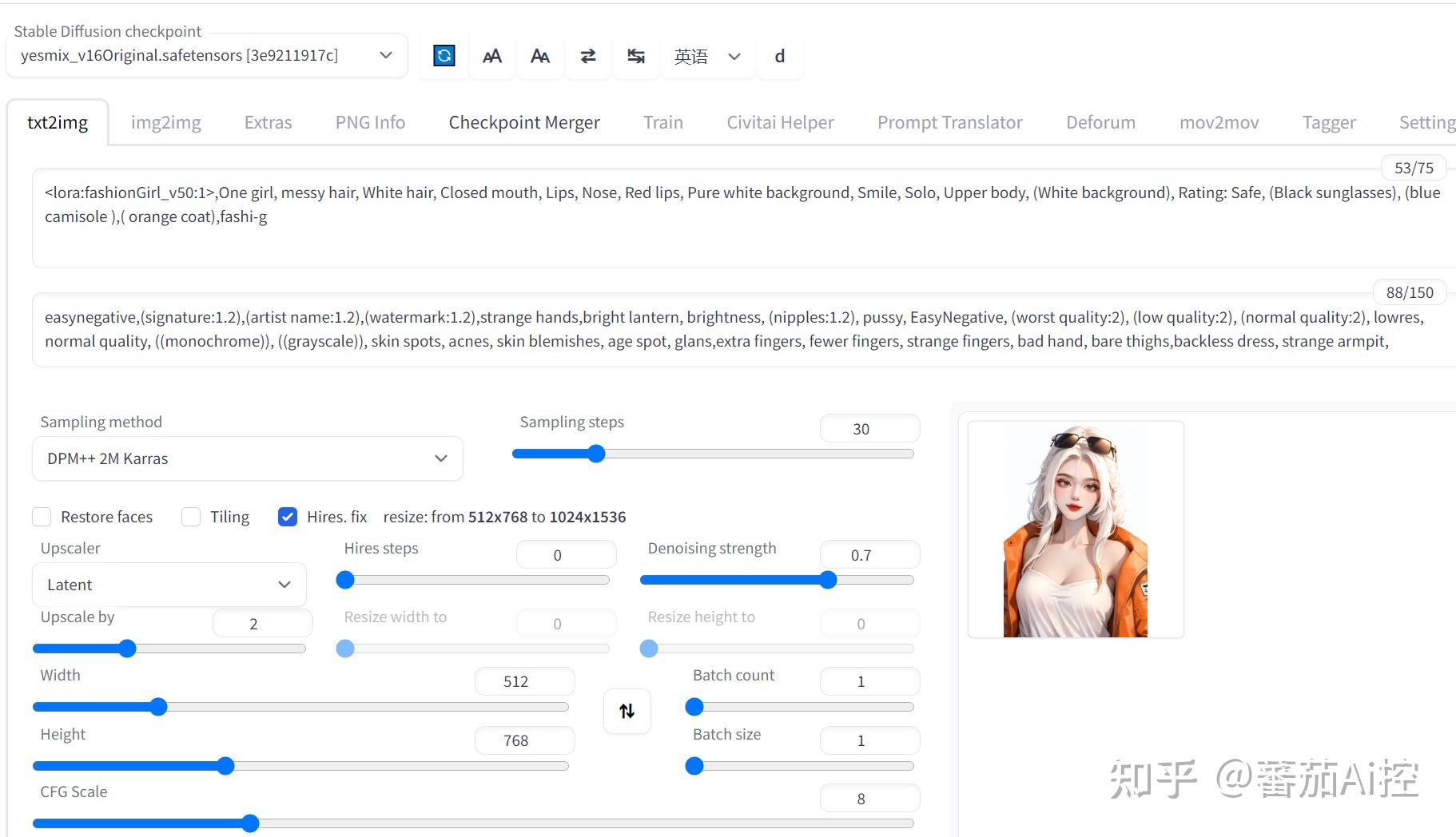Enable the Restore faces checkbox
1456x837 pixels.
(x=42, y=517)
